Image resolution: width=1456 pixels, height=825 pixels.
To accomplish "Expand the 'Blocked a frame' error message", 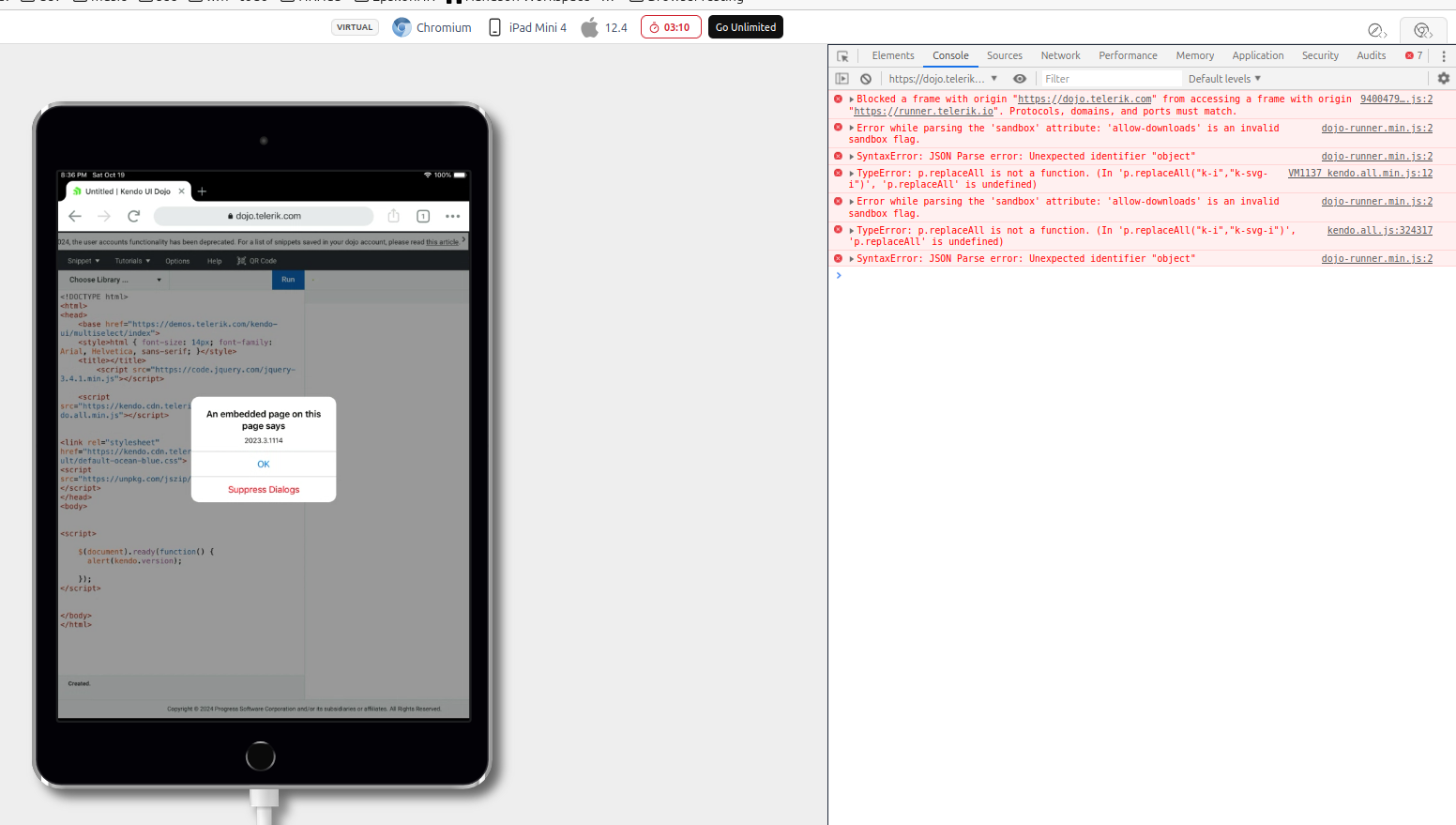I will (852, 99).
